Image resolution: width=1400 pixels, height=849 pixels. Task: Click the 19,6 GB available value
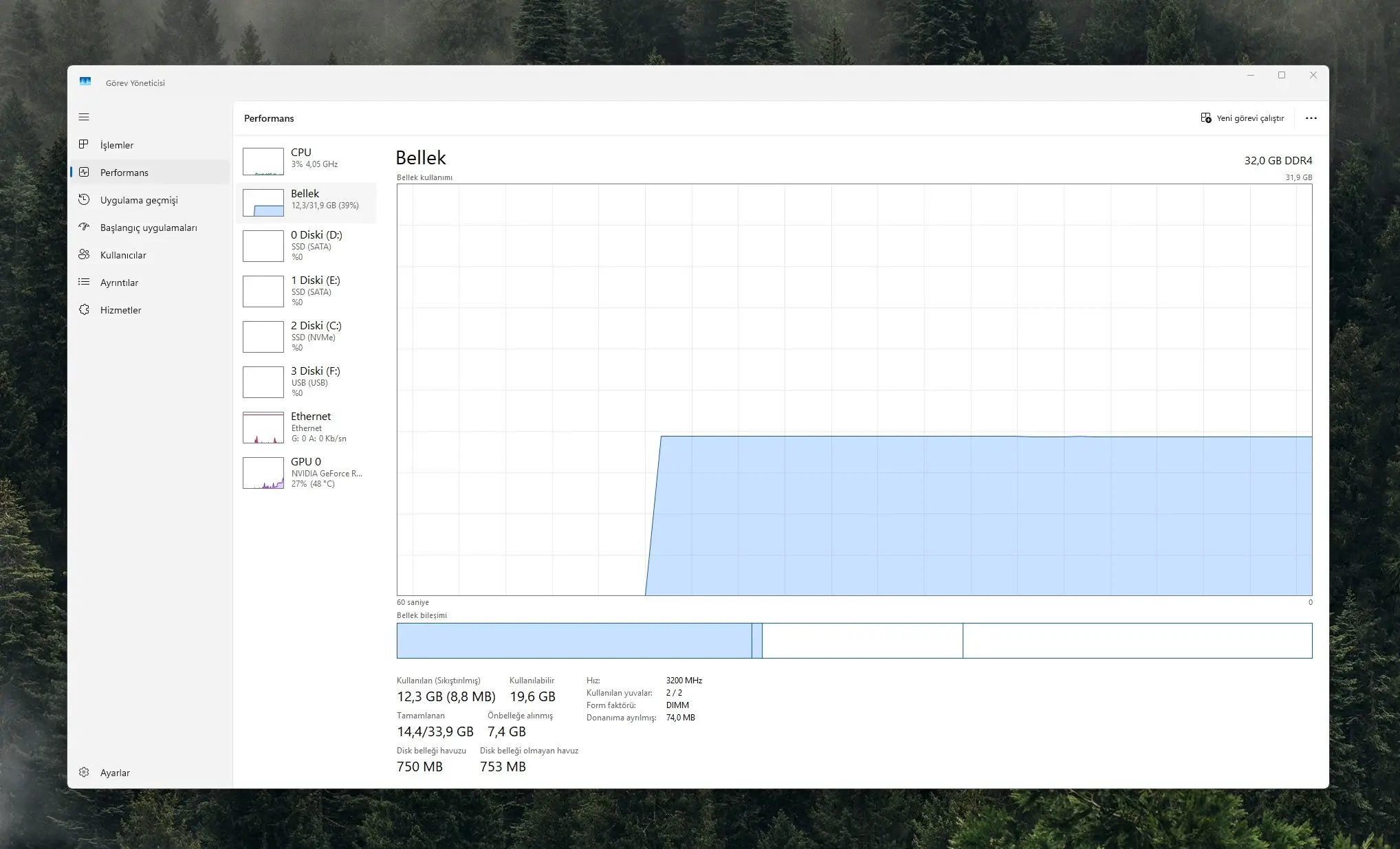point(532,696)
